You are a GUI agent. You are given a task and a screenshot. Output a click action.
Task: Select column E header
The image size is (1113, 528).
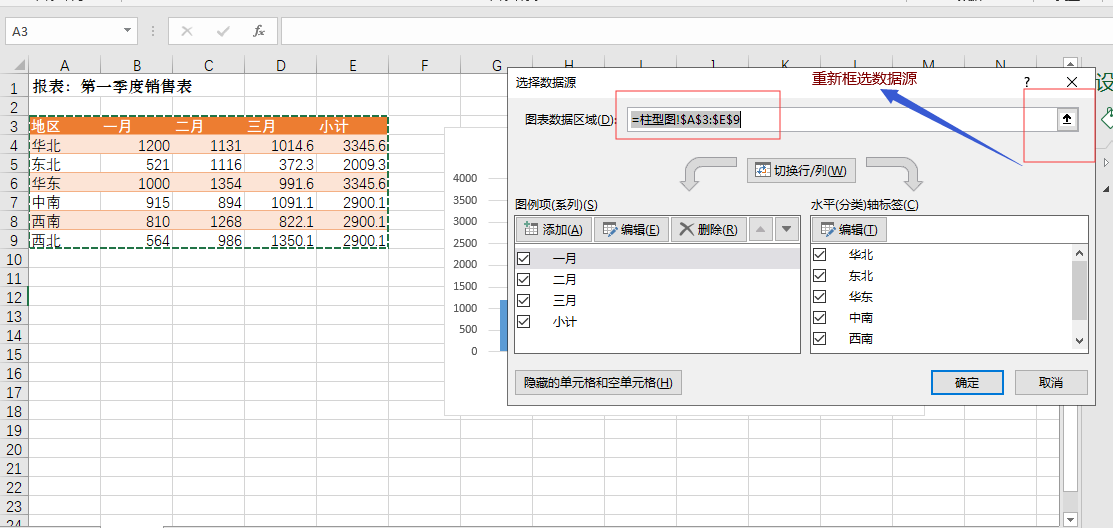353,65
